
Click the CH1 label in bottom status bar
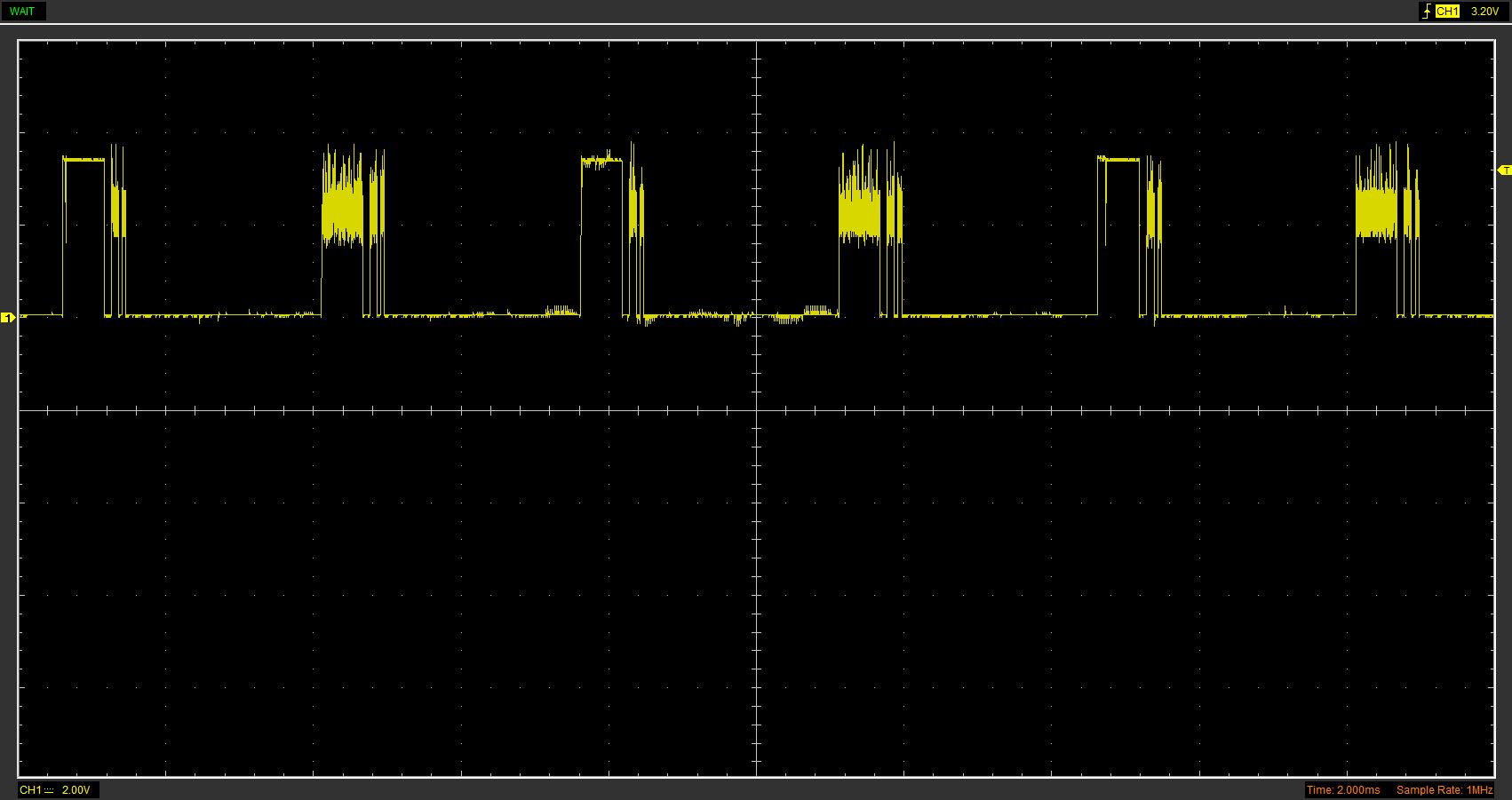29,789
